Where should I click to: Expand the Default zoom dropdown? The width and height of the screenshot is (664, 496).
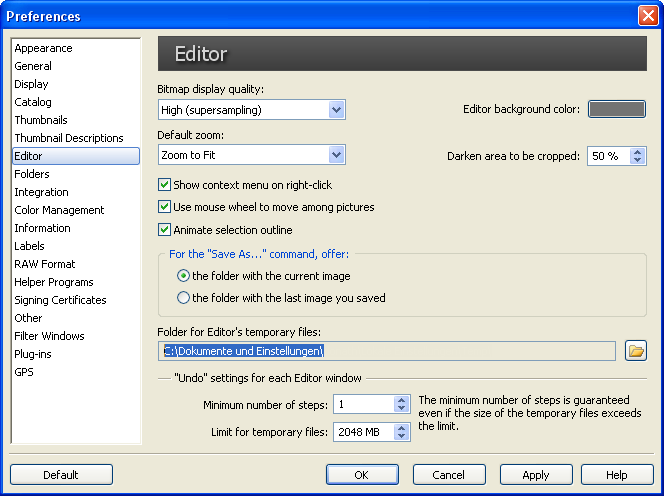[337, 155]
